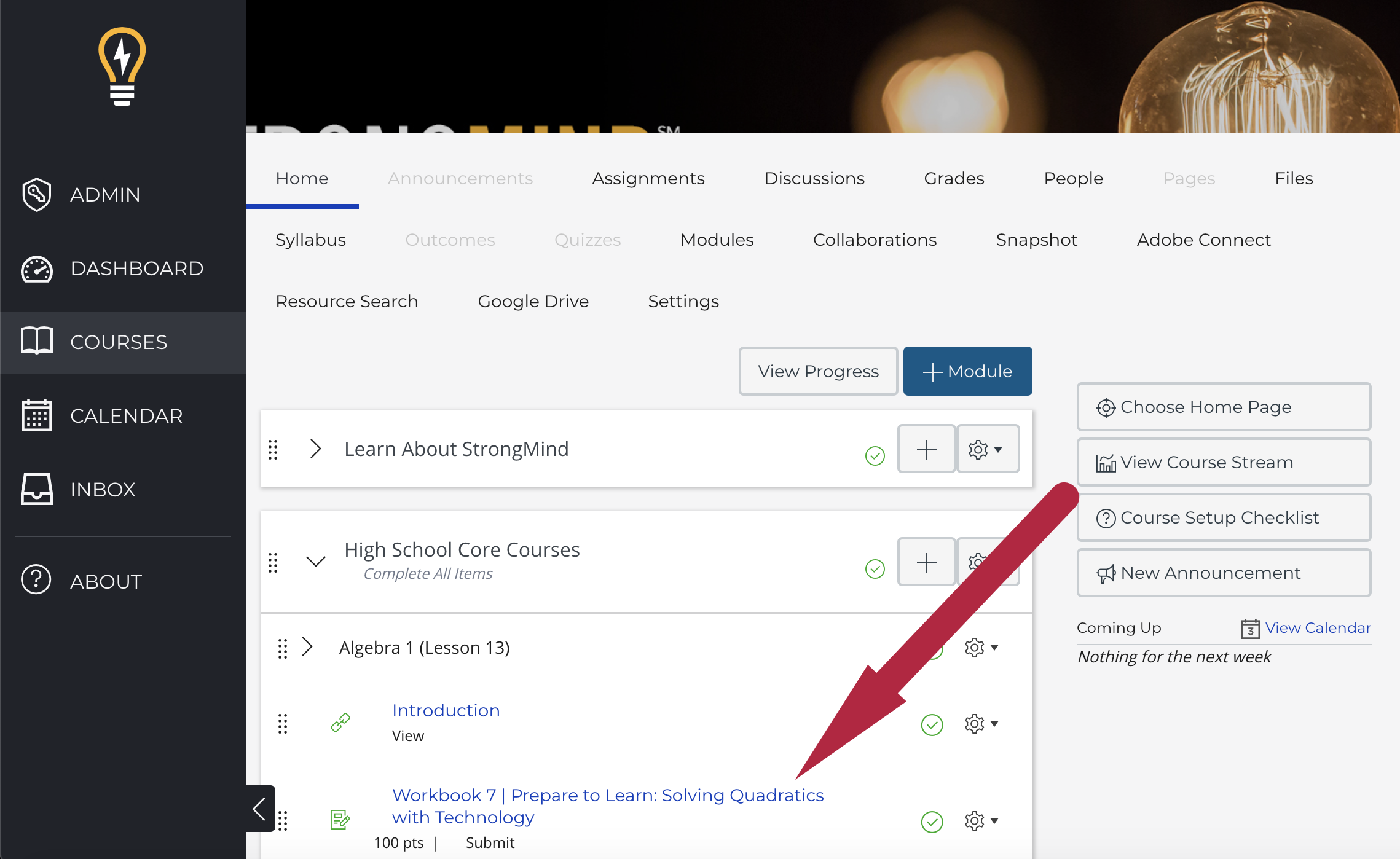Open the Assignments tab
Screen dimensions: 1400x859
(648, 178)
